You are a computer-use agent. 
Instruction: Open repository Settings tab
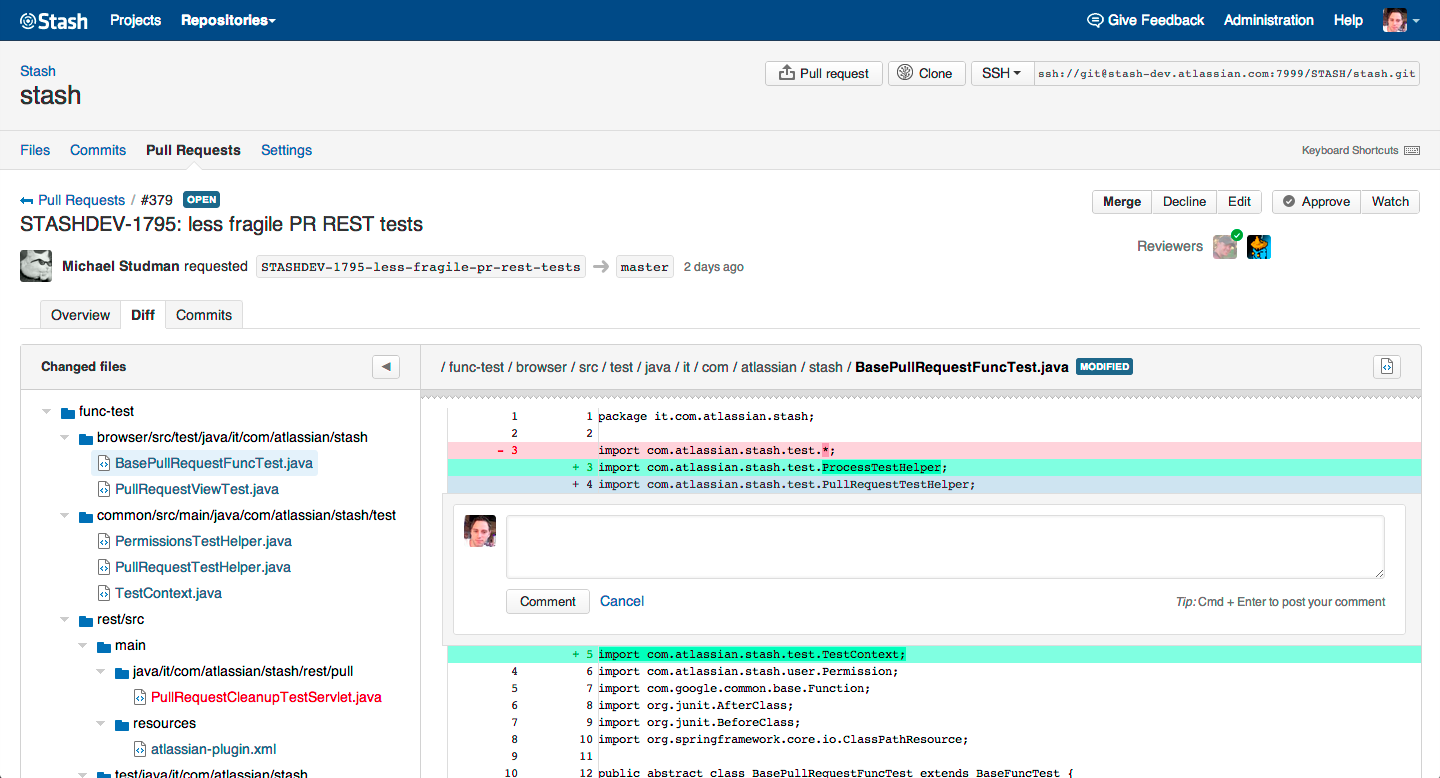pos(286,150)
